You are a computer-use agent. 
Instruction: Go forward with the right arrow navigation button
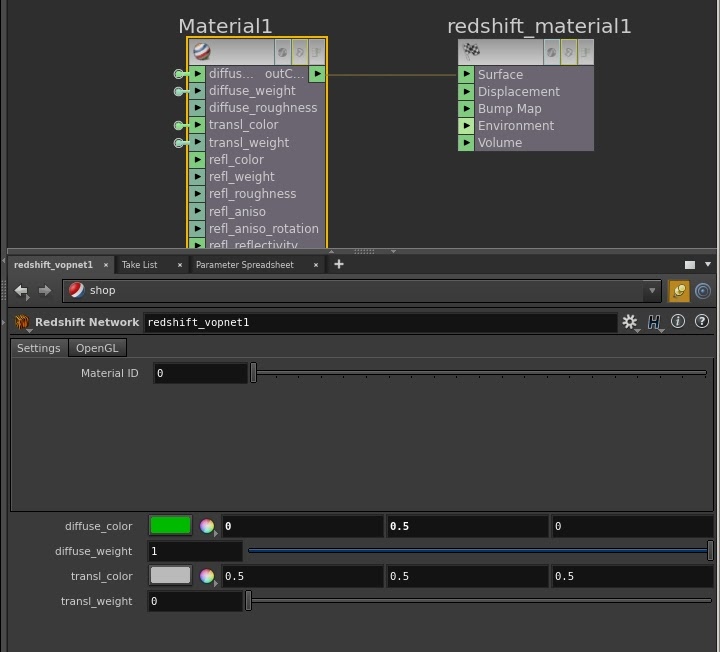pos(45,291)
